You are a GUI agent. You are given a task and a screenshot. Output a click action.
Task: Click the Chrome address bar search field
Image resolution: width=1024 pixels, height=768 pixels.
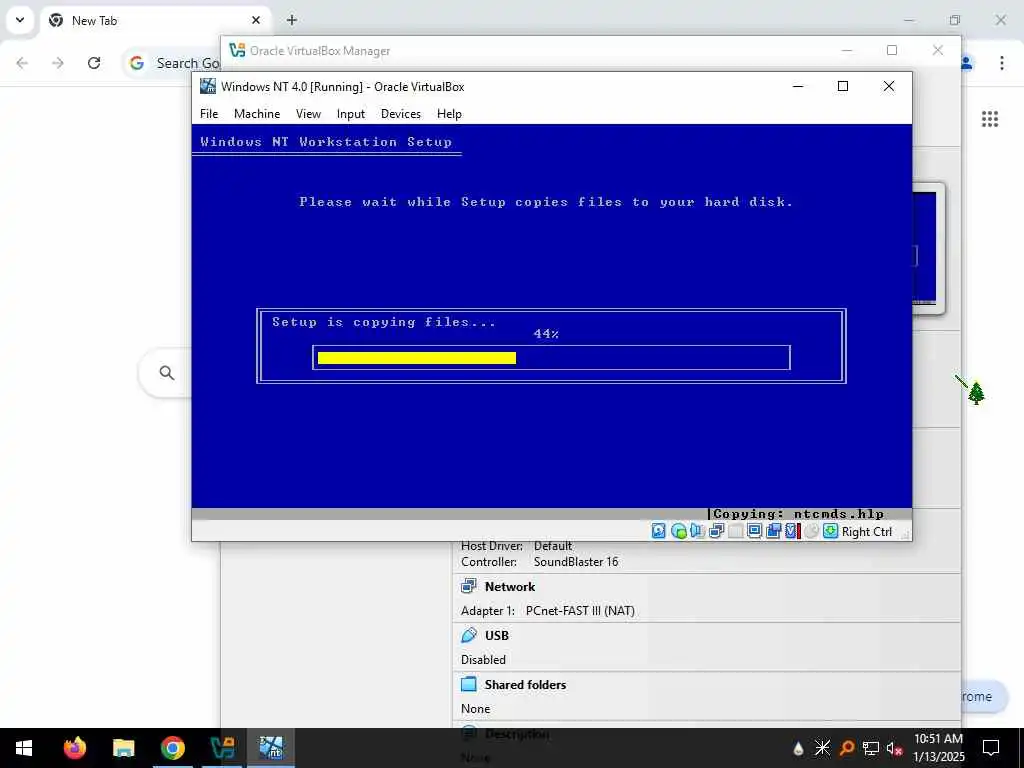172,63
